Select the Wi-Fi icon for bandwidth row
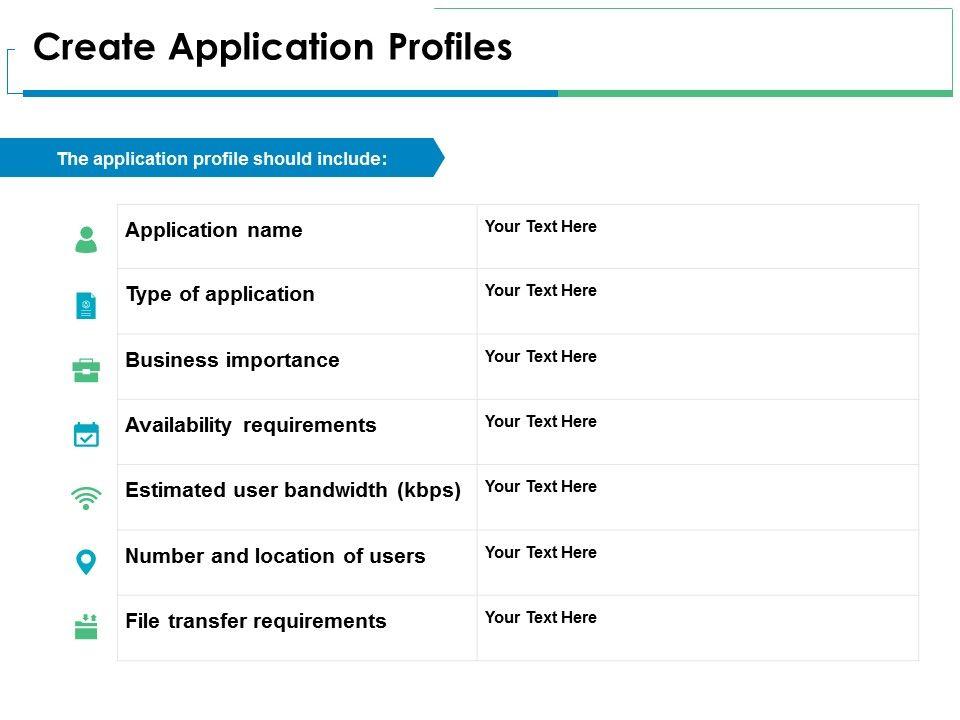 pos(86,498)
